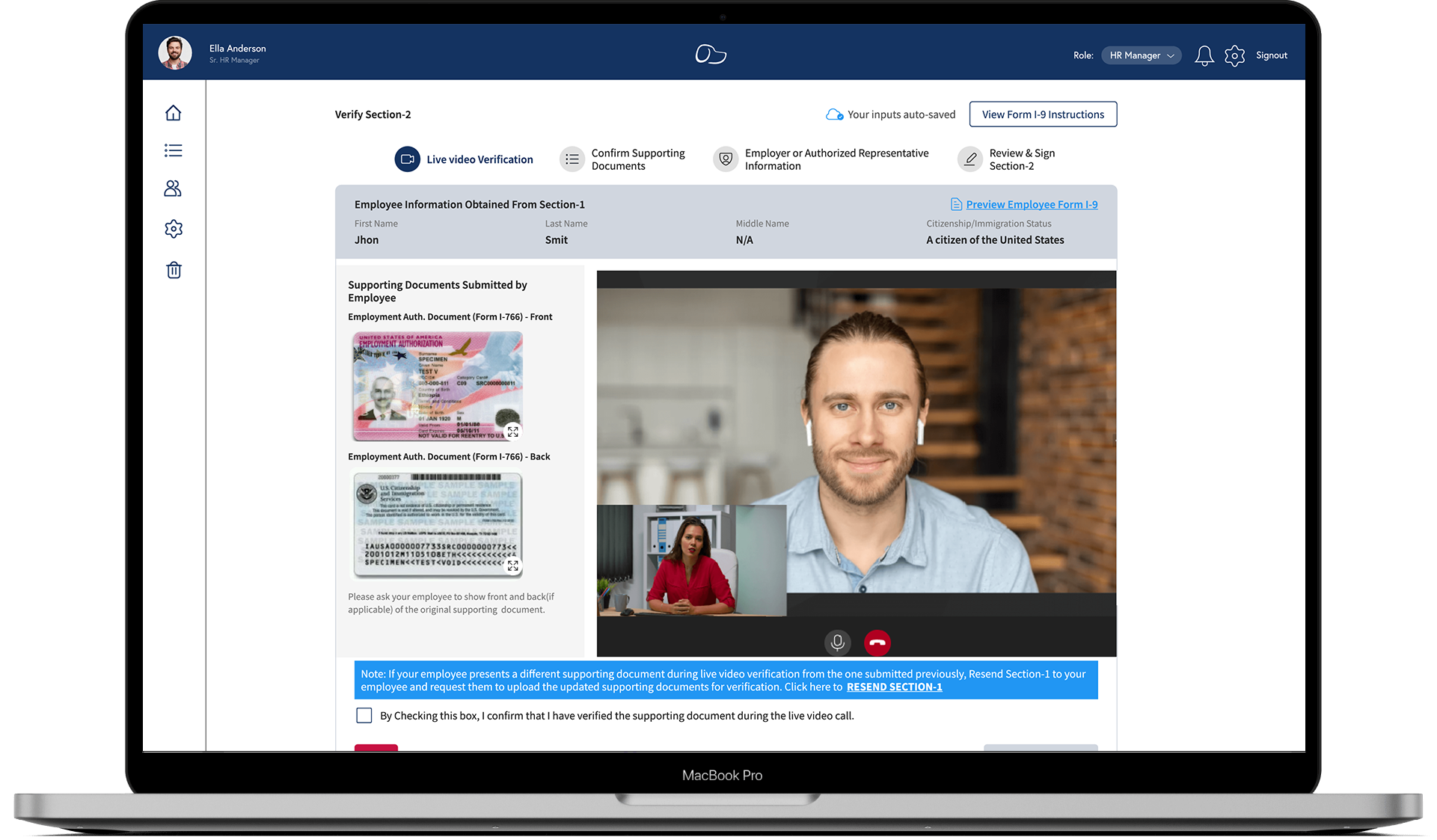1437x840 pixels.
Task: Open the Preview Employee Form I-9 link
Action: [x=1031, y=203]
